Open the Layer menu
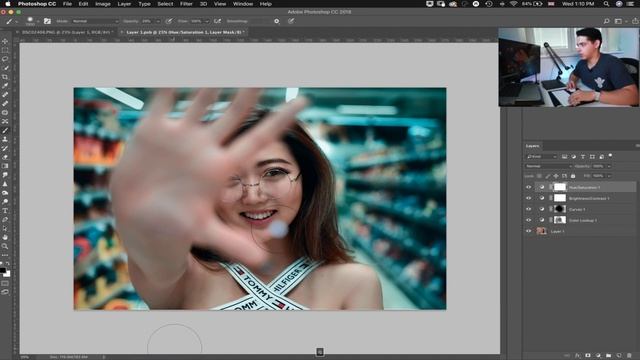This screenshot has width=640, height=360. 124,4
